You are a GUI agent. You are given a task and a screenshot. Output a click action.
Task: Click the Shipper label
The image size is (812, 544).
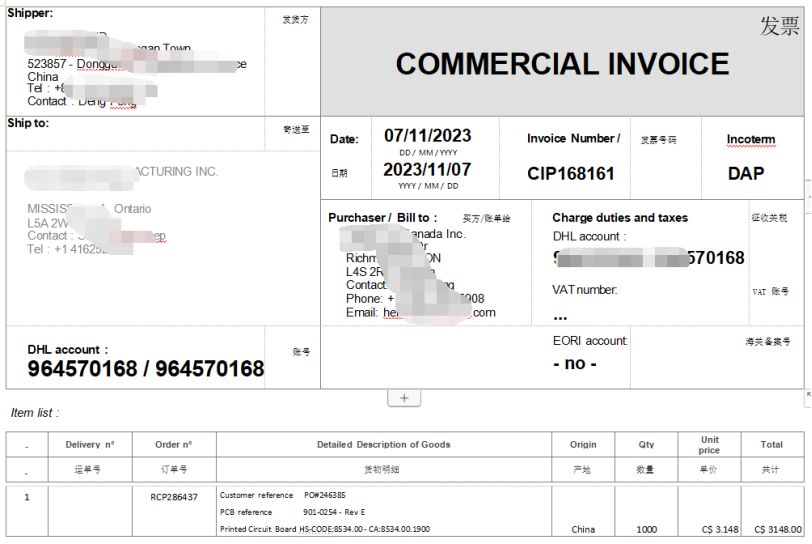[x=30, y=13]
